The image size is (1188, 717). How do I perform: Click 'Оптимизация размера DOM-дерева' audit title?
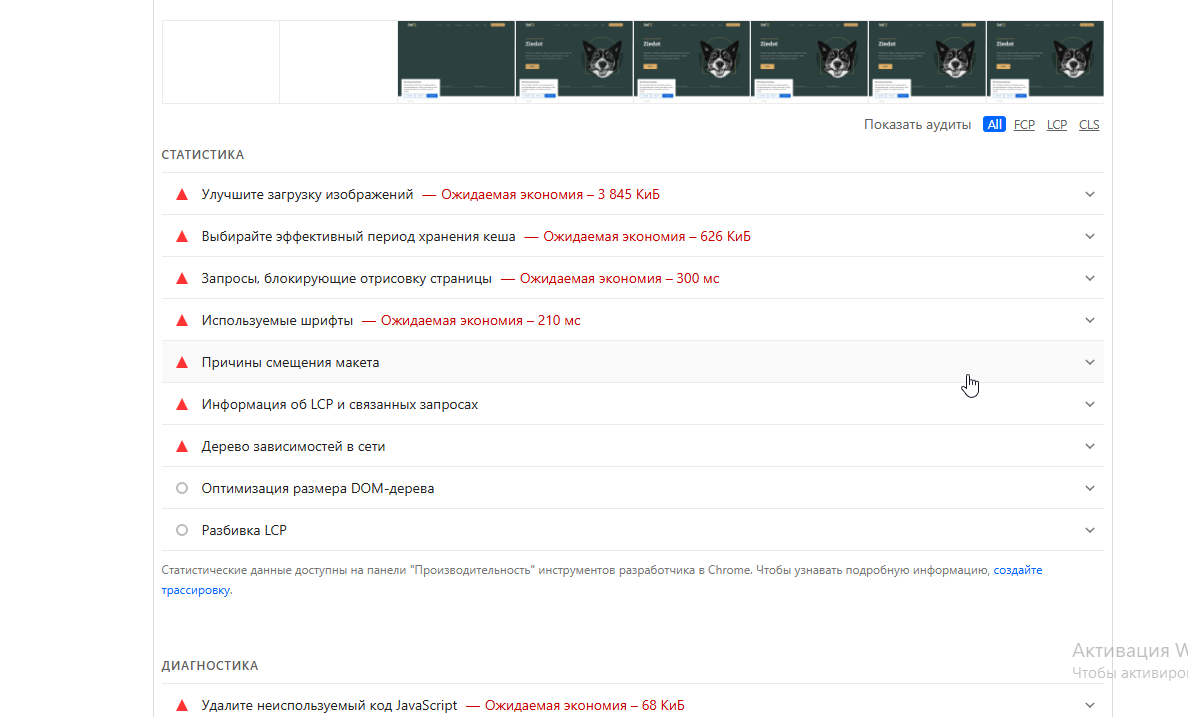317,488
